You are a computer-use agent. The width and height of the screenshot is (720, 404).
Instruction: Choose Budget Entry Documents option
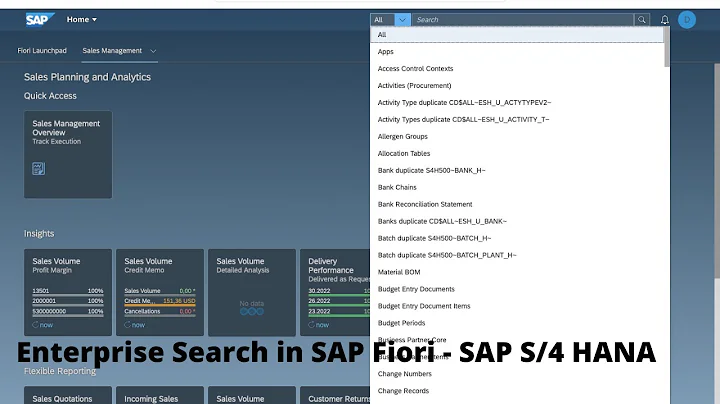517,289
